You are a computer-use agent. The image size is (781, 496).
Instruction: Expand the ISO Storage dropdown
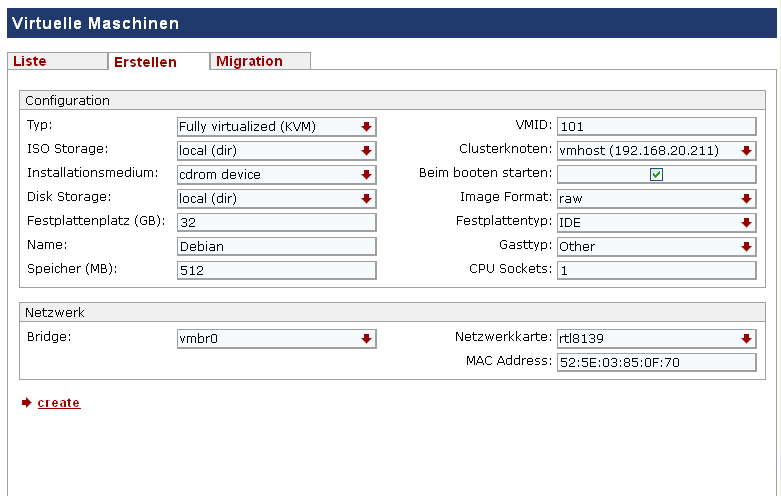pos(276,150)
